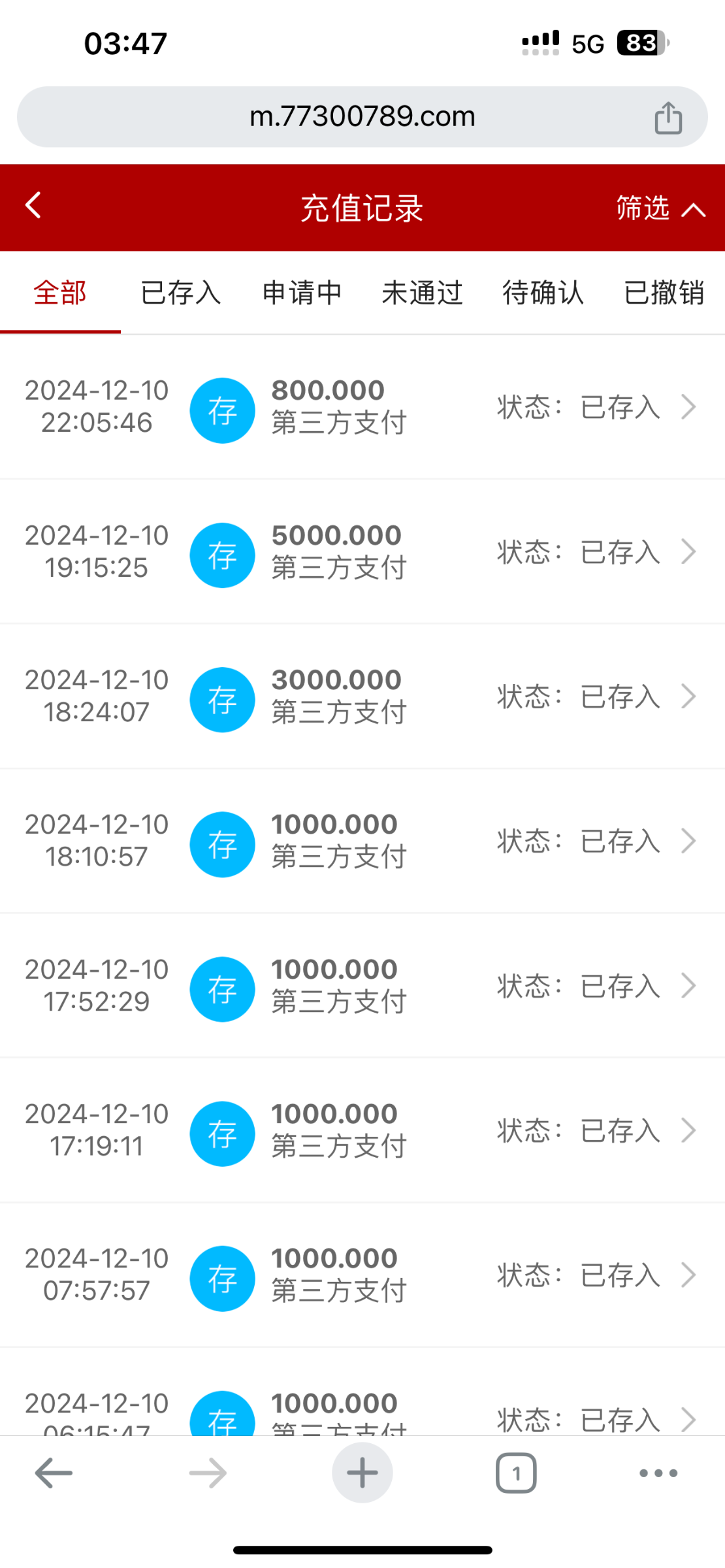
Task: Select the 待确认 tab
Action: [x=543, y=293]
